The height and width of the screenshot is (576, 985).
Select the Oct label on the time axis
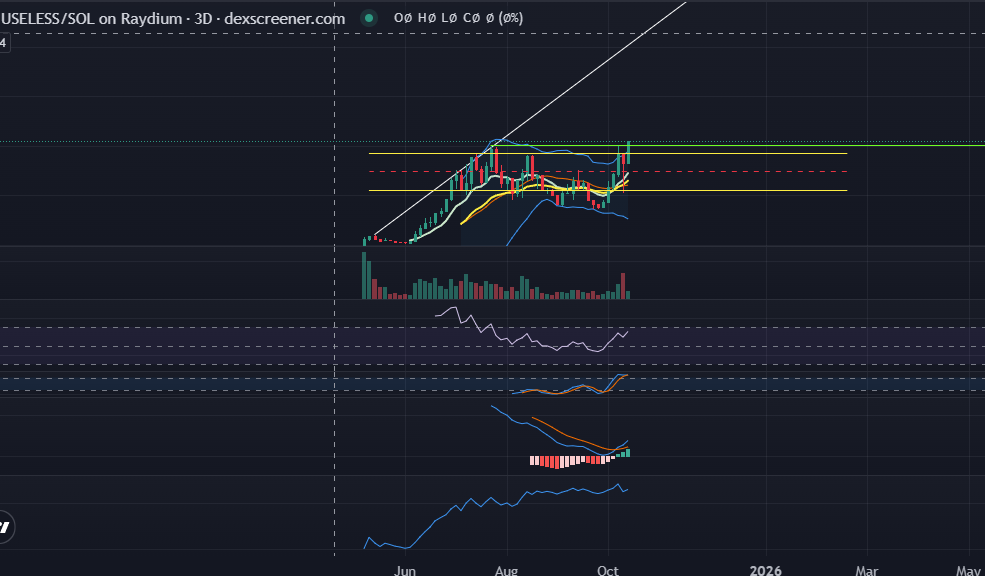pos(606,569)
